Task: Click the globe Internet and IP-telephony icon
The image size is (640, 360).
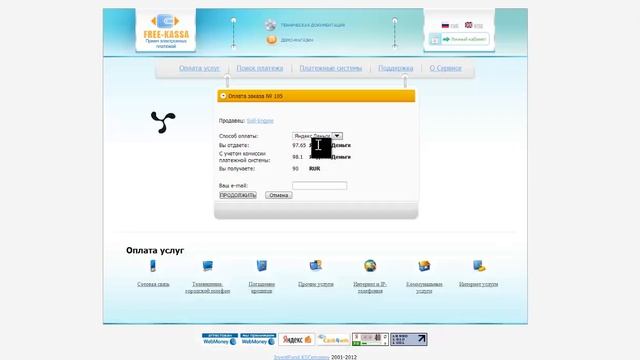Action: tap(370, 266)
